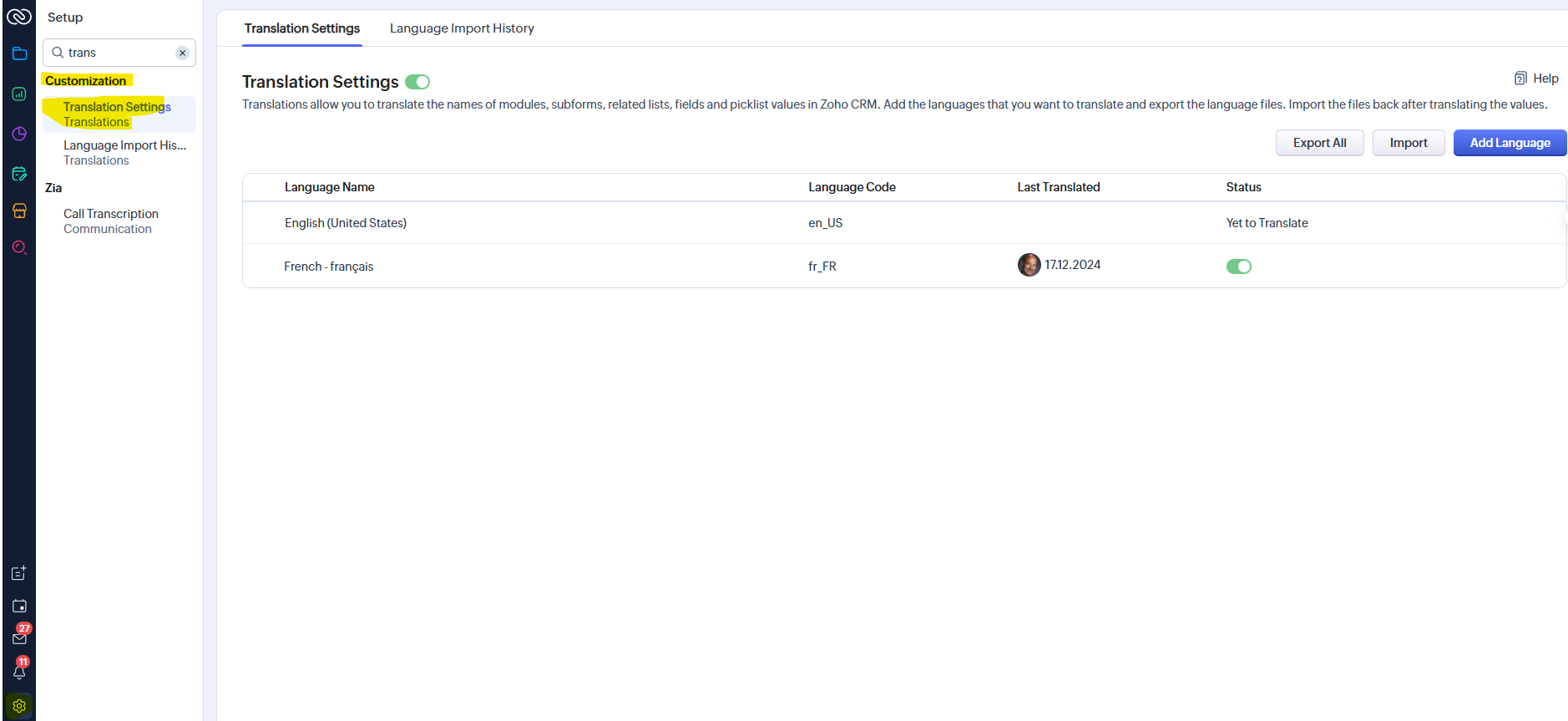This screenshot has width=1568, height=721.
Task: Click the yellow Setup gear icon
Action: [19, 706]
